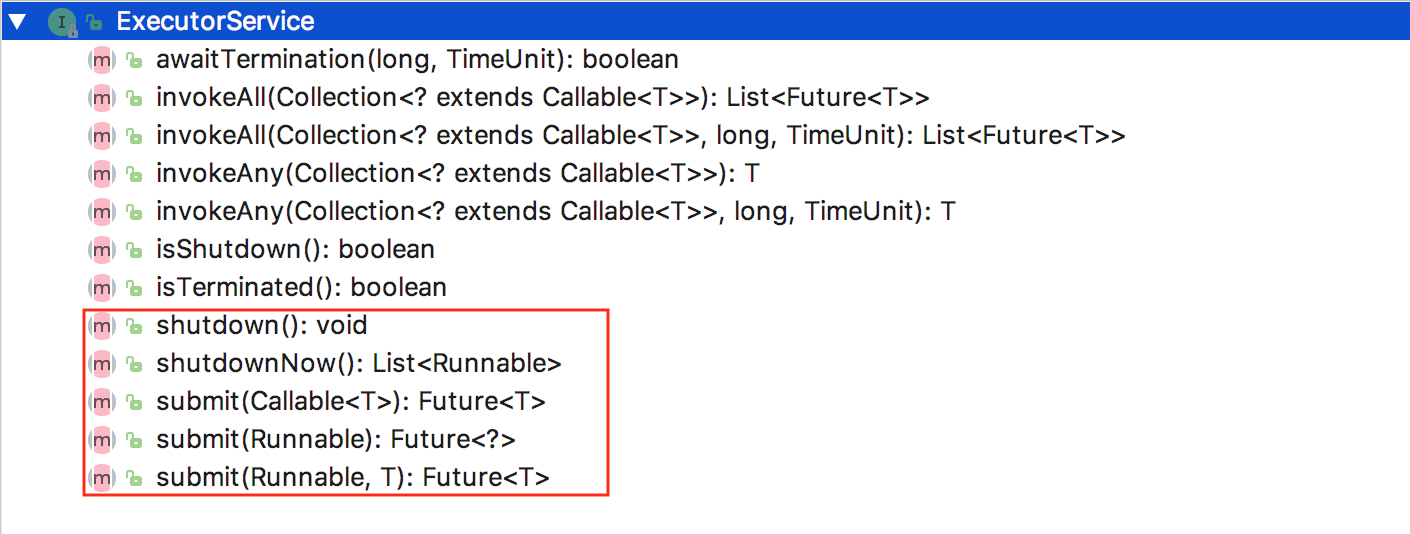
Task: Click method icon beside isTerminated()
Action: pyautogui.click(x=101, y=287)
